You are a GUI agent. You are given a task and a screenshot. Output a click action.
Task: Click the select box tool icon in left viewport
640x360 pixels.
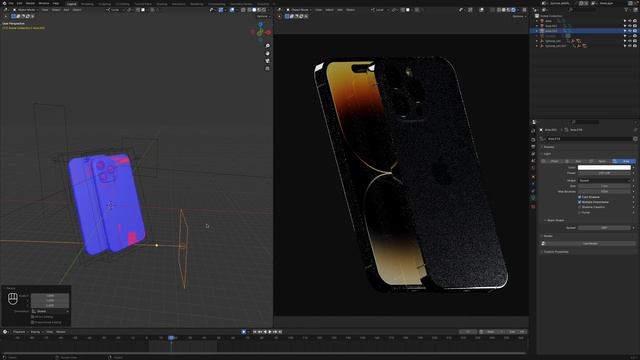[13, 16]
